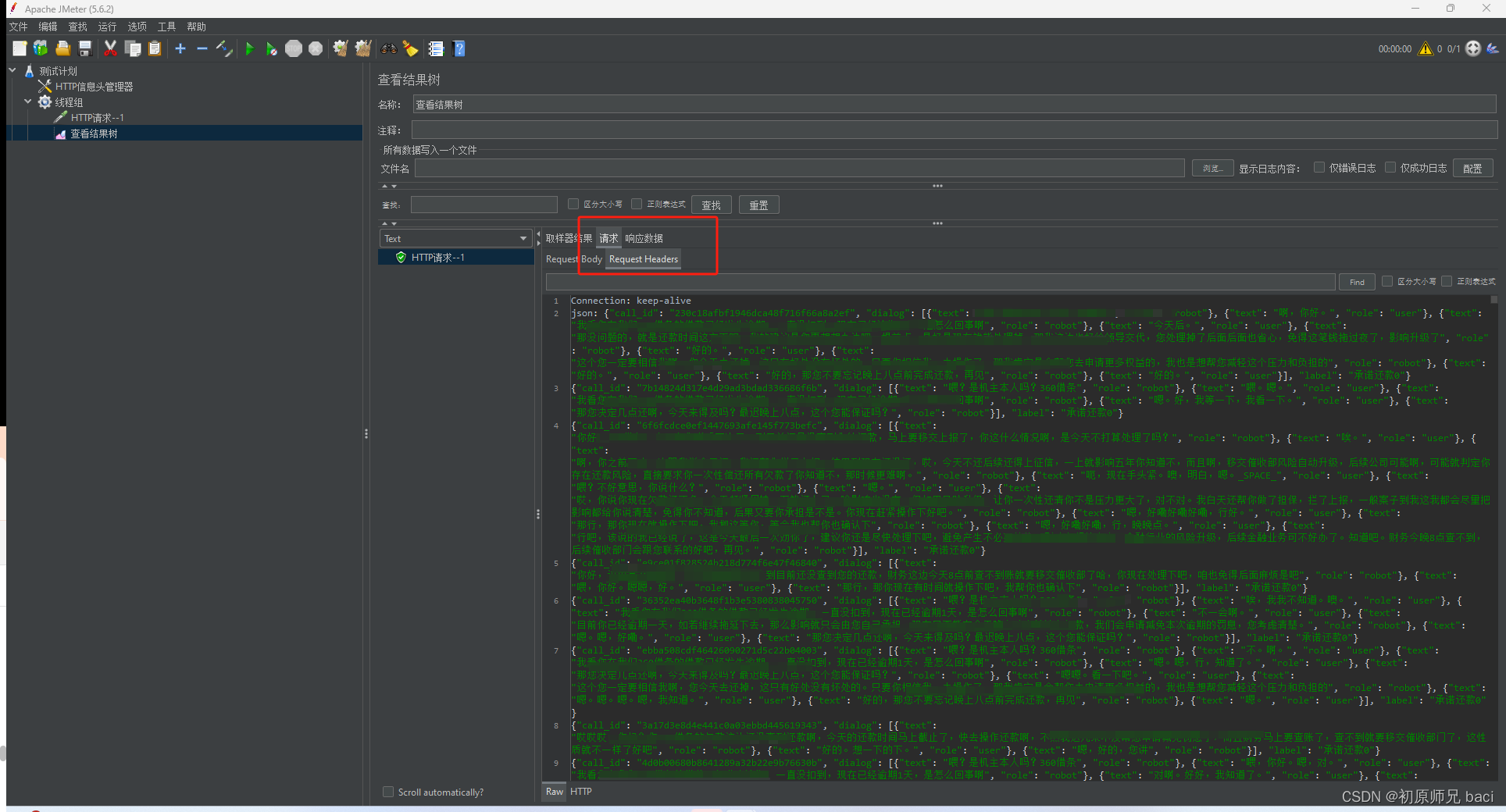The image size is (1506, 812).
Task: Start test with no pauses icon
Action: pyautogui.click(x=271, y=48)
